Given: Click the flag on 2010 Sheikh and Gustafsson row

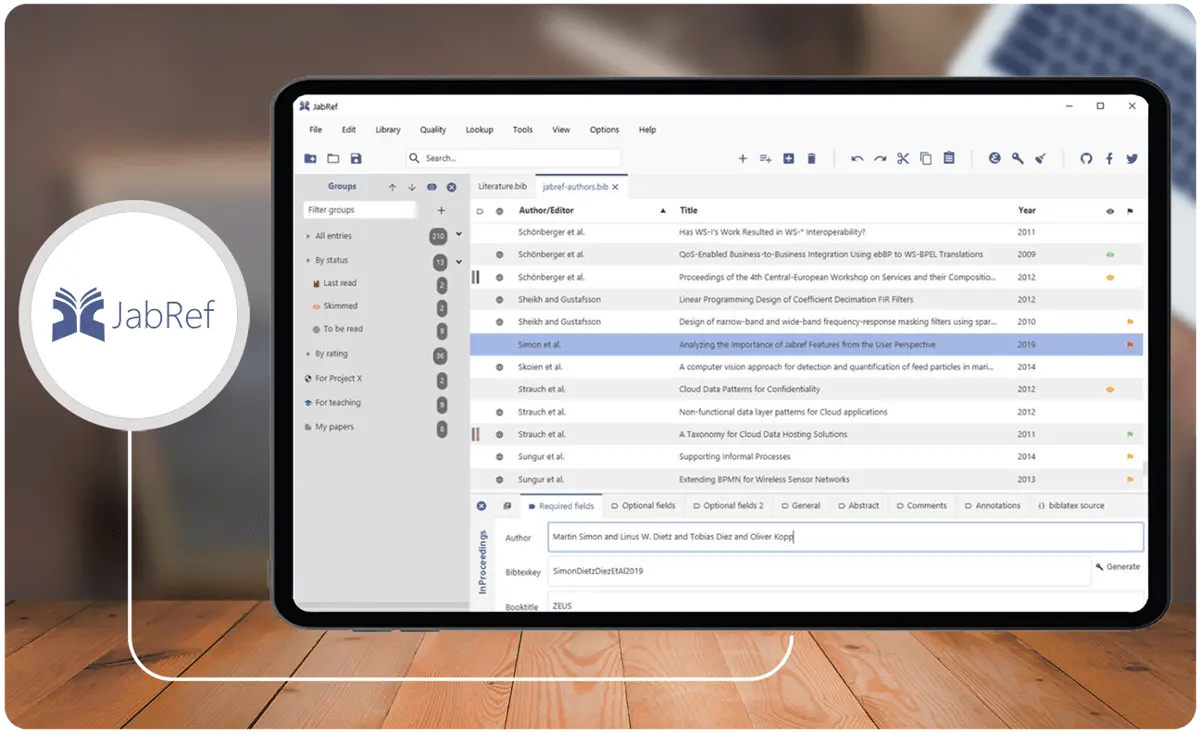Looking at the screenshot, I should pos(1131,322).
